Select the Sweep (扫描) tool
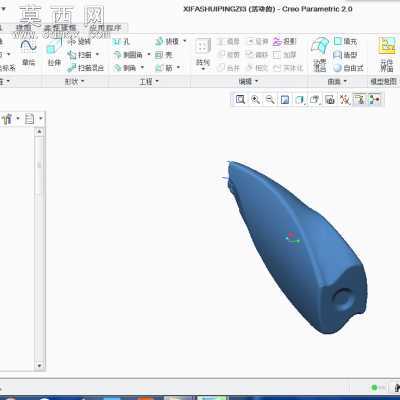This screenshot has height=400, width=400. pyautogui.click(x=79, y=55)
